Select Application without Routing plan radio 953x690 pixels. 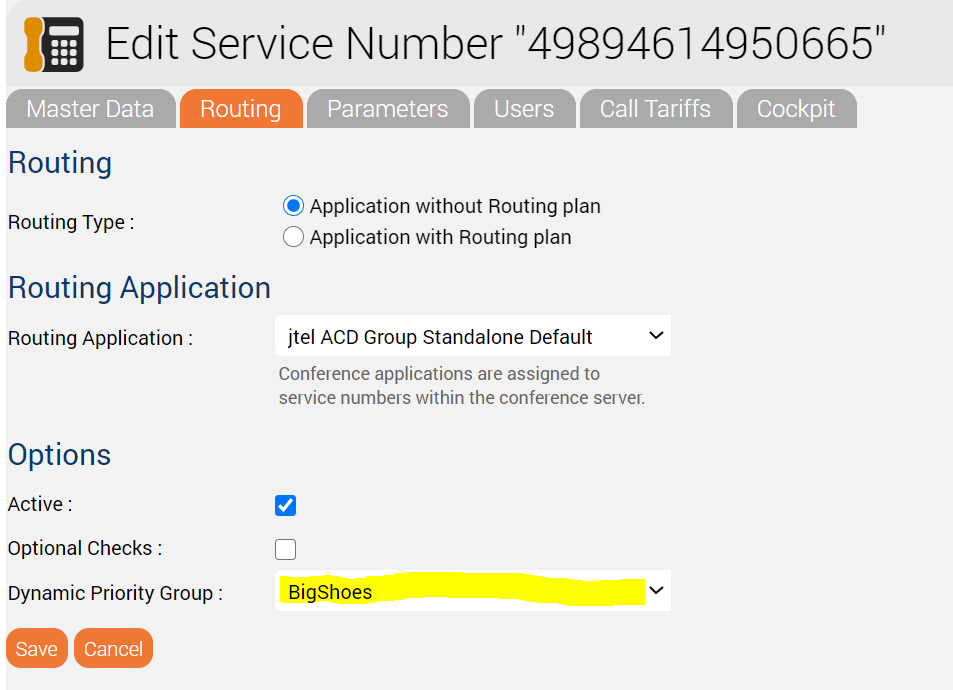[293, 206]
